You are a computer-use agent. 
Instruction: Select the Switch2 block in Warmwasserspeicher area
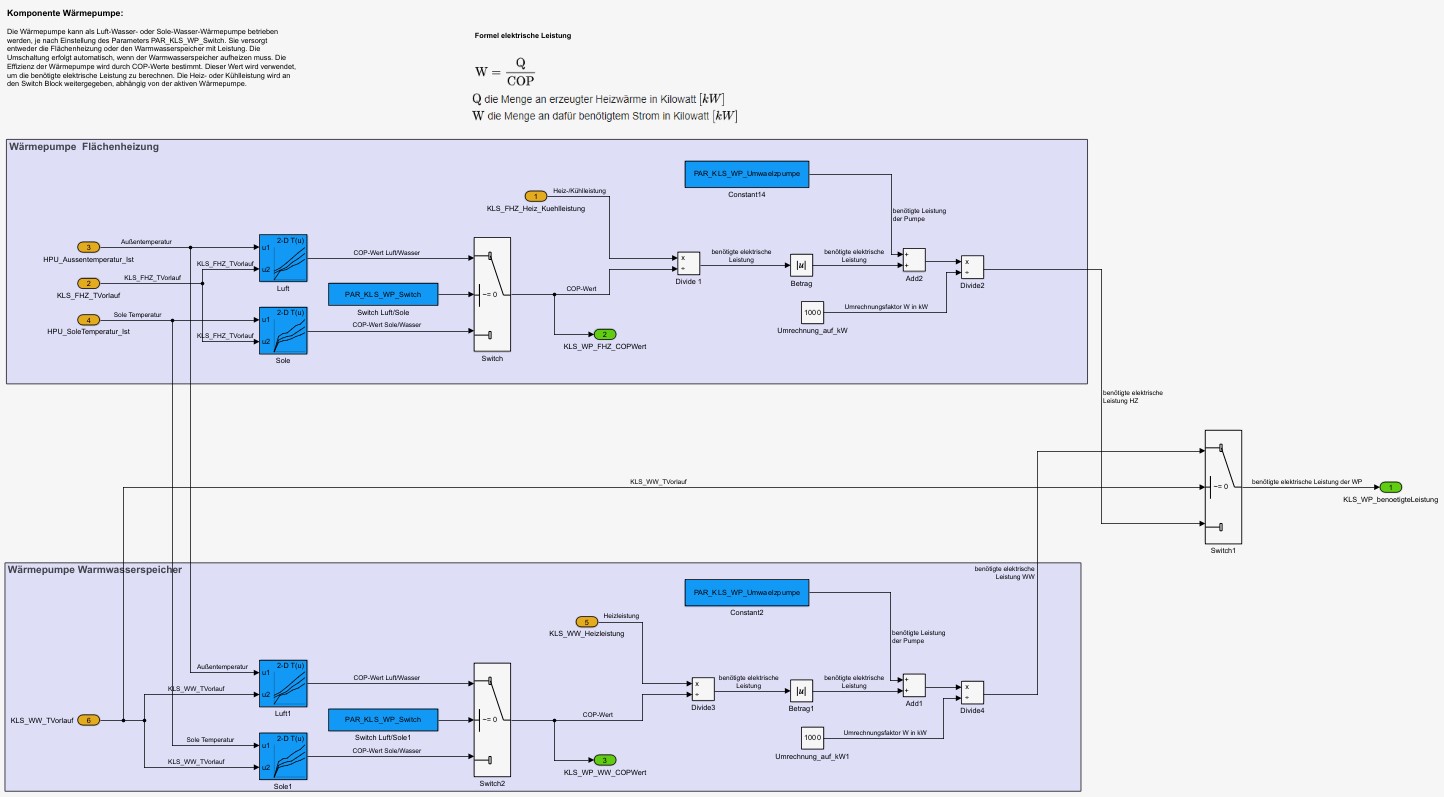tap(491, 720)
